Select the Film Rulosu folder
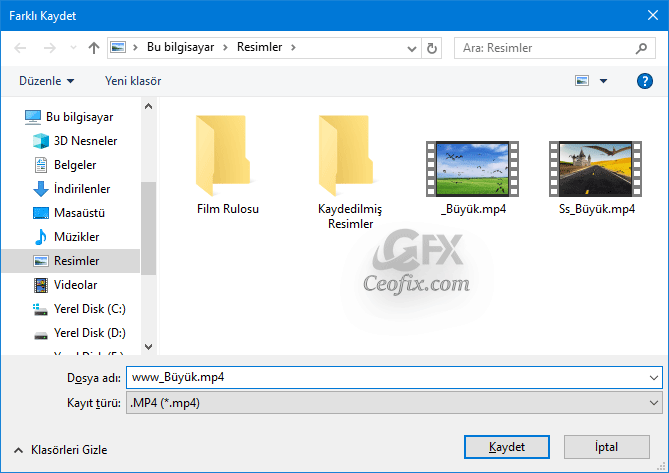Viewport: 669px width, 473px height. (x=227, y=165)
